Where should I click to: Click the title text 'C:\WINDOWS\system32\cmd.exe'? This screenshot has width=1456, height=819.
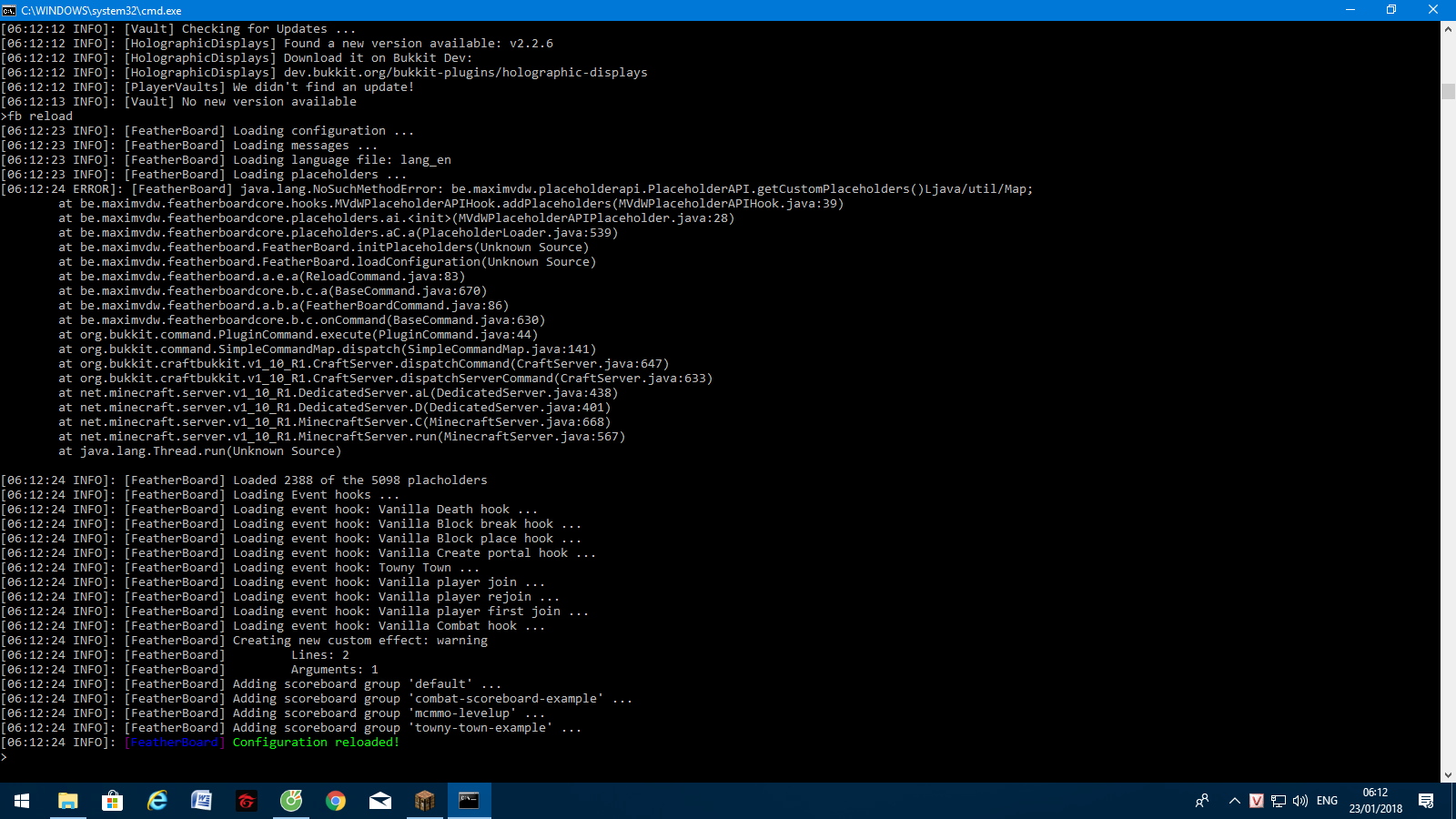(x=101, y=10)
